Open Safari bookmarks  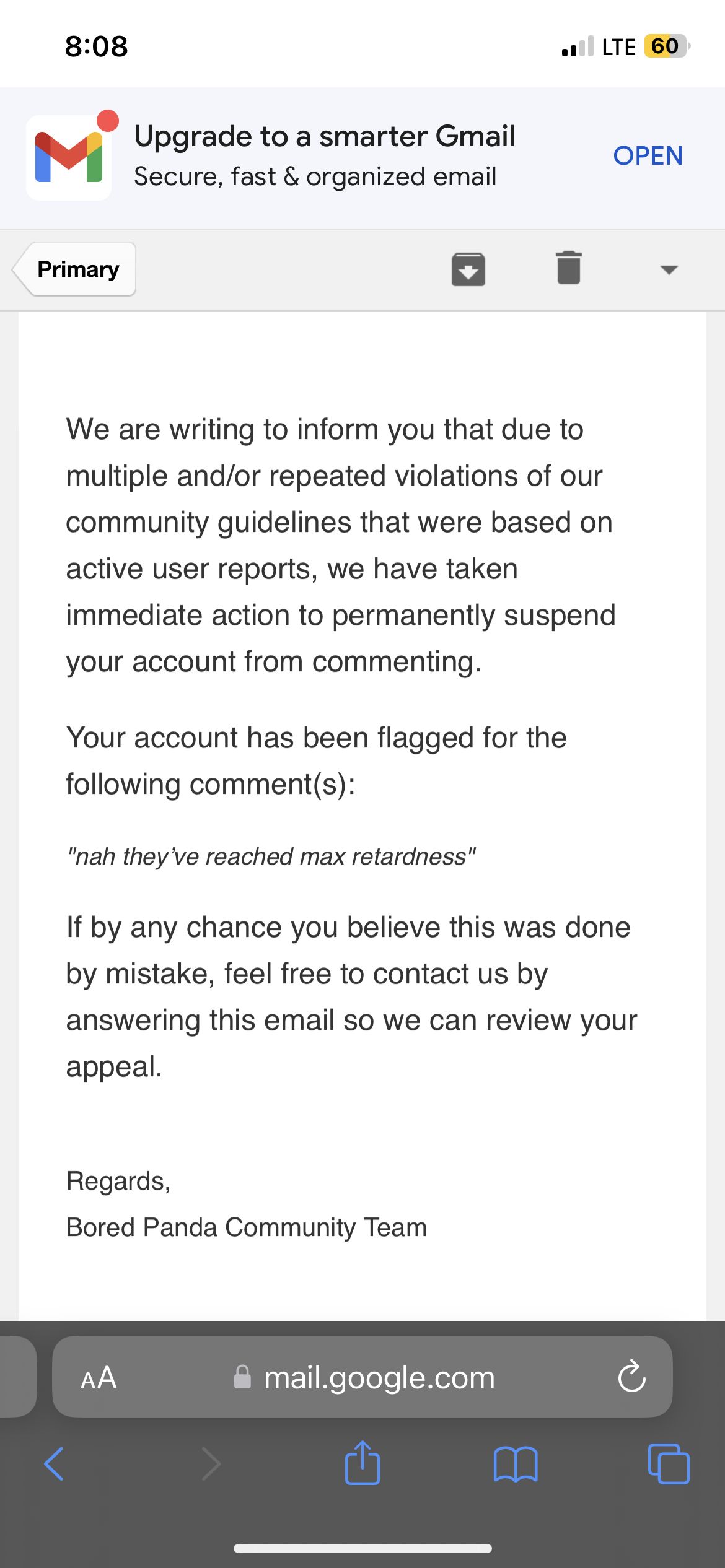516,1464
